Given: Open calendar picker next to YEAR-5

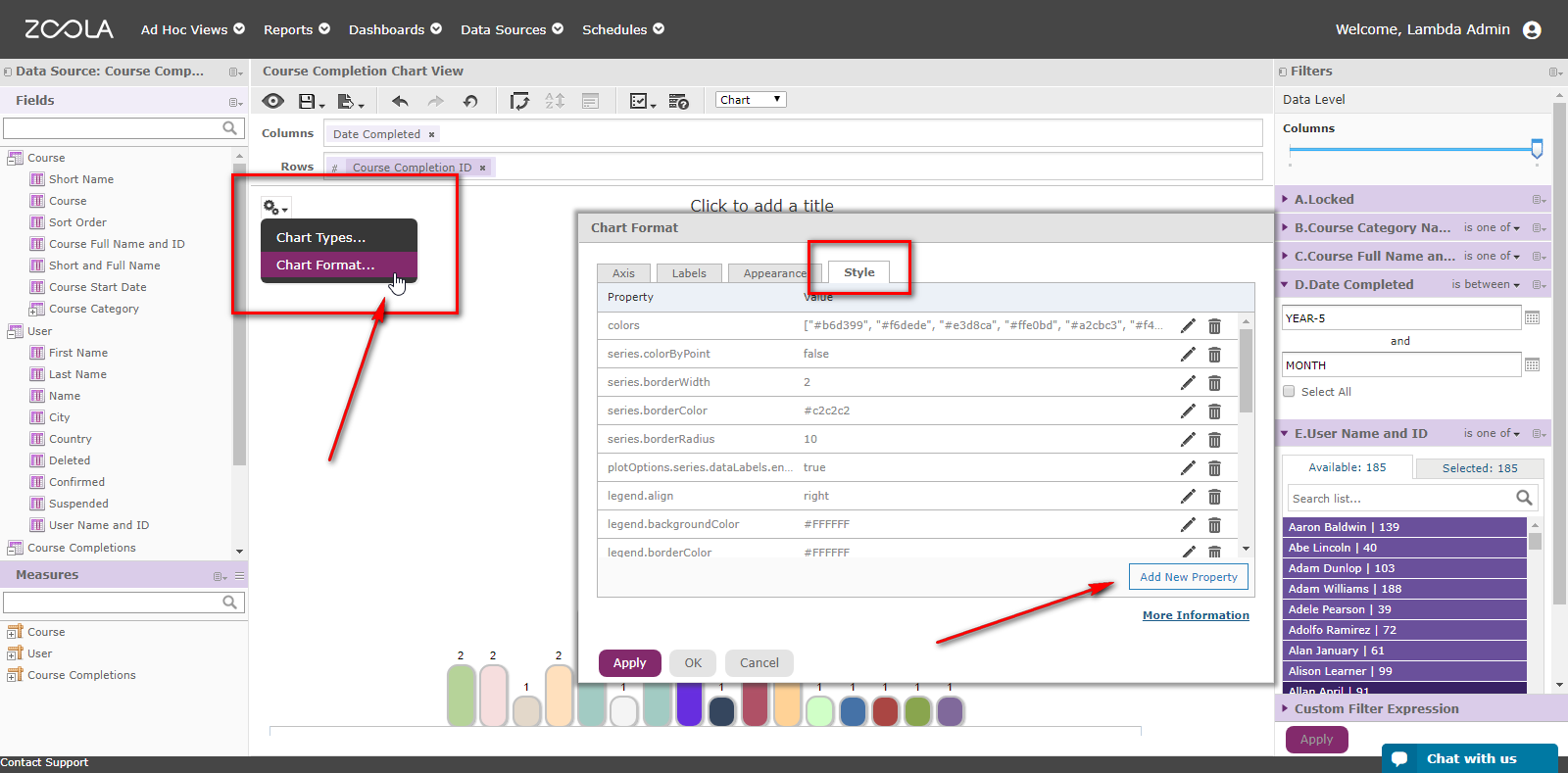Looking at the screenshot, I should 1533,317.
